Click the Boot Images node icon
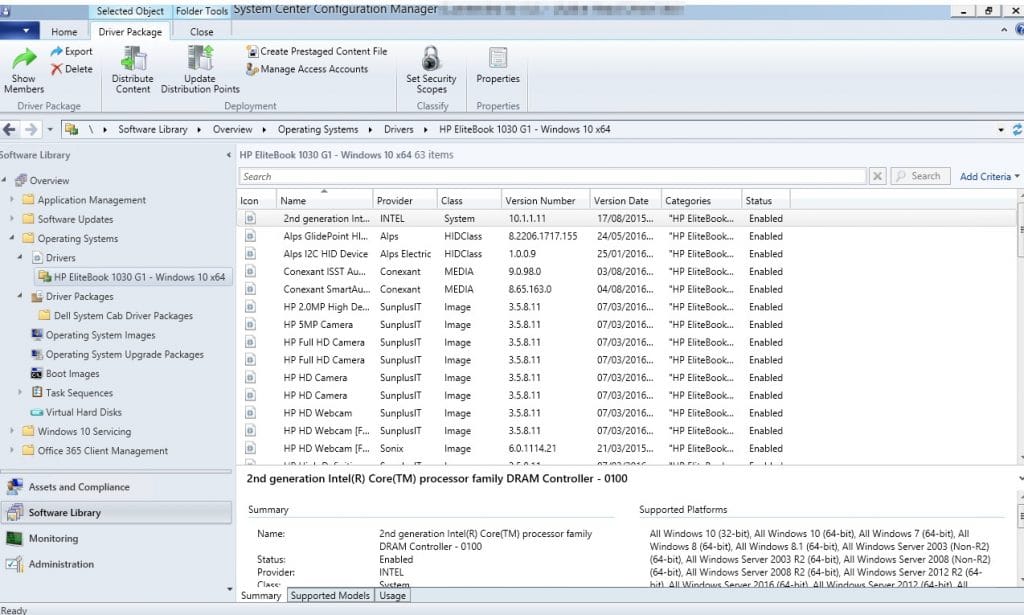1024x615 pixels. 37,373
